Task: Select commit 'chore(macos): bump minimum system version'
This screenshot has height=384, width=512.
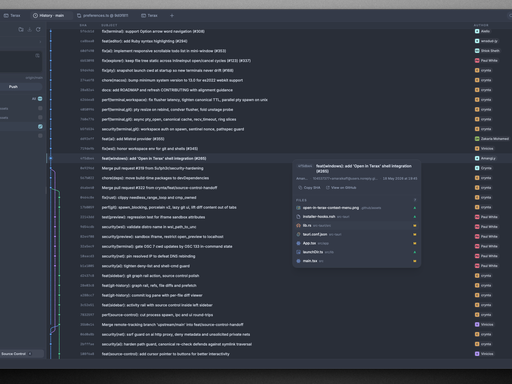Action: tap(279, 80)
